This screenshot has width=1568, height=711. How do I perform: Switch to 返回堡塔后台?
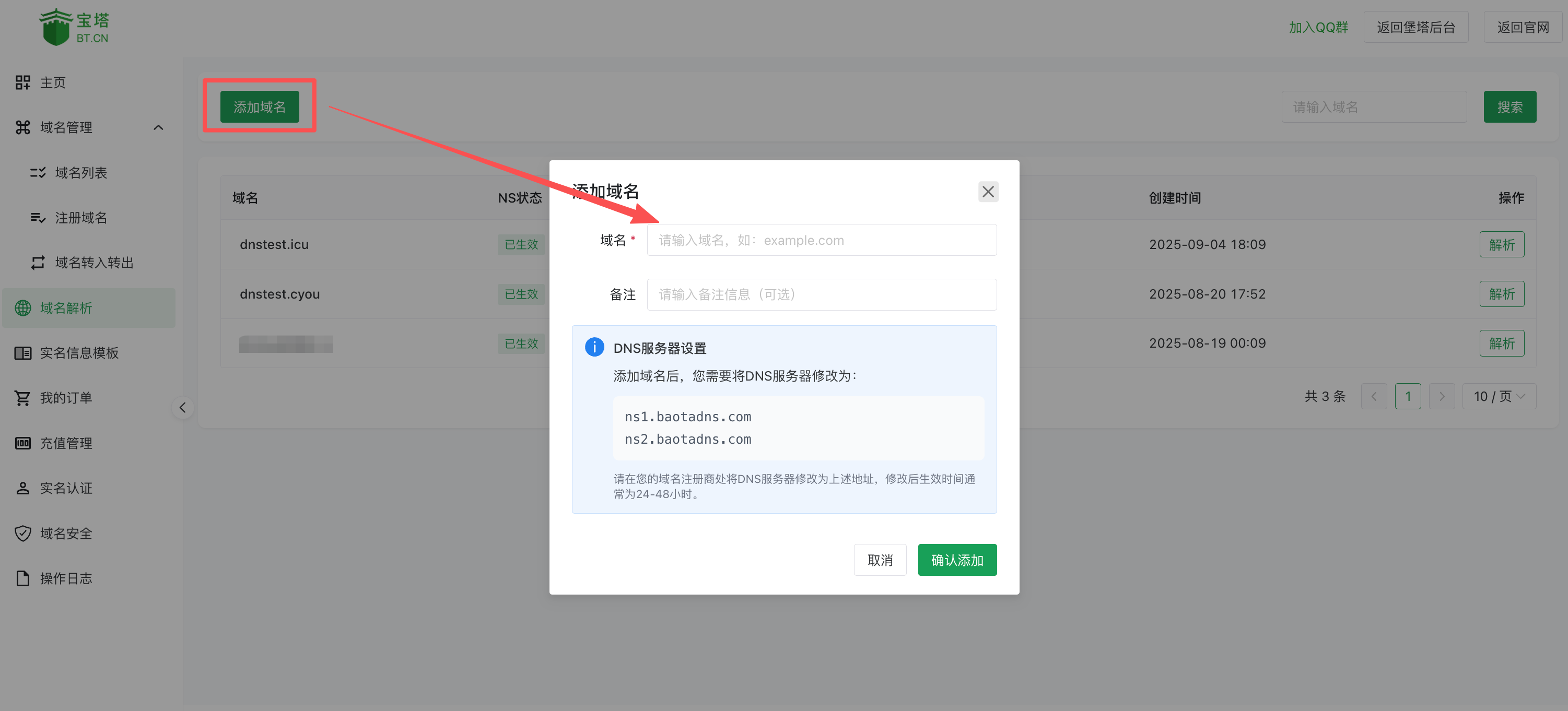coord(1416,27)
